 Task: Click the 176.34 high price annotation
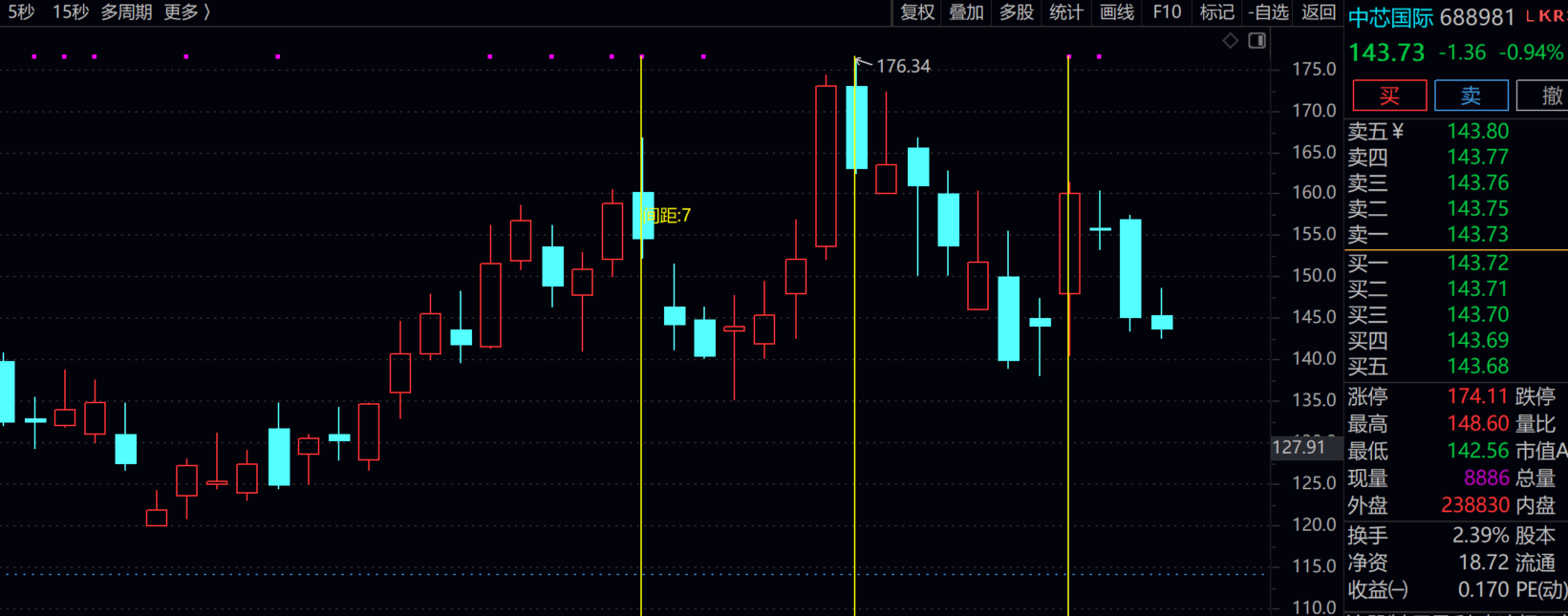(903, 66)
